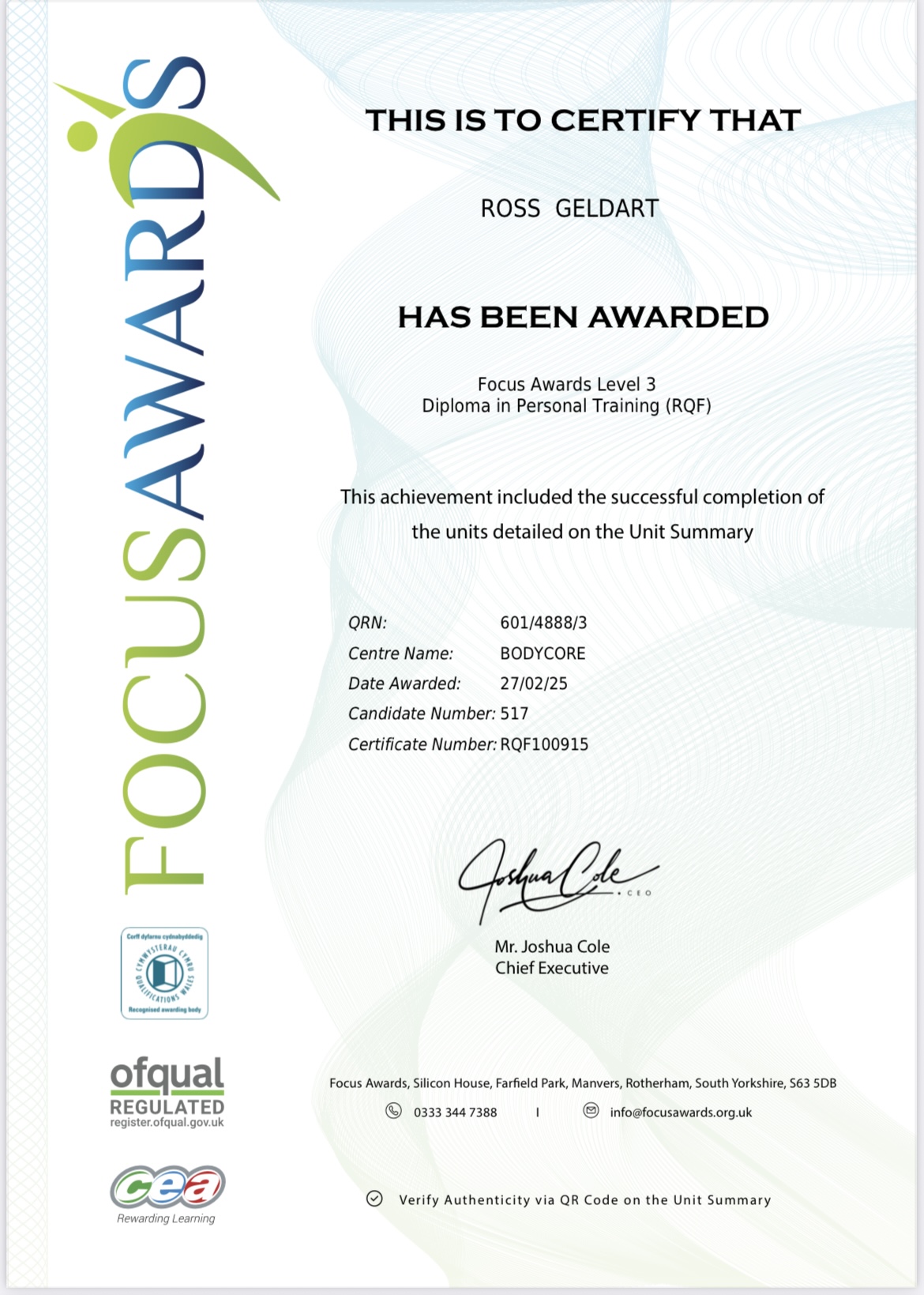924x1295 pixels.
Task: Click the date awarded 27/02/25
Action: 534,683
